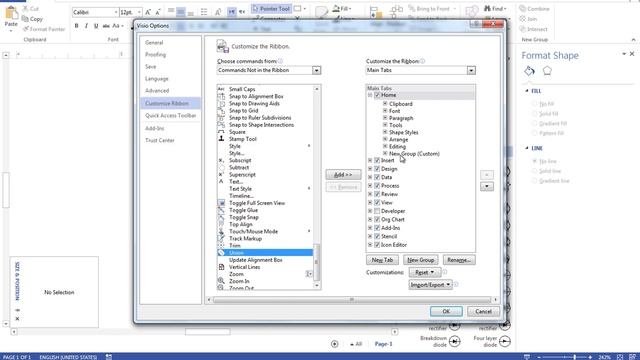Click the Breakdown diode shape icon
Image resolution: width=640 pixels, height=360 pixels.
[455, 342]
